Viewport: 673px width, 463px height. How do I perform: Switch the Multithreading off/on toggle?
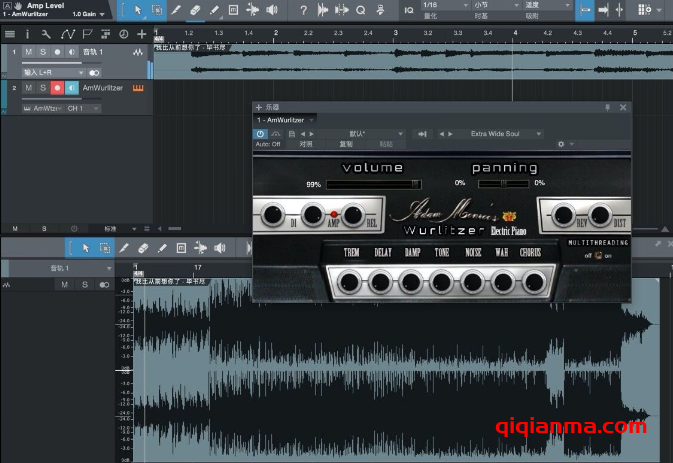[599, 254]
